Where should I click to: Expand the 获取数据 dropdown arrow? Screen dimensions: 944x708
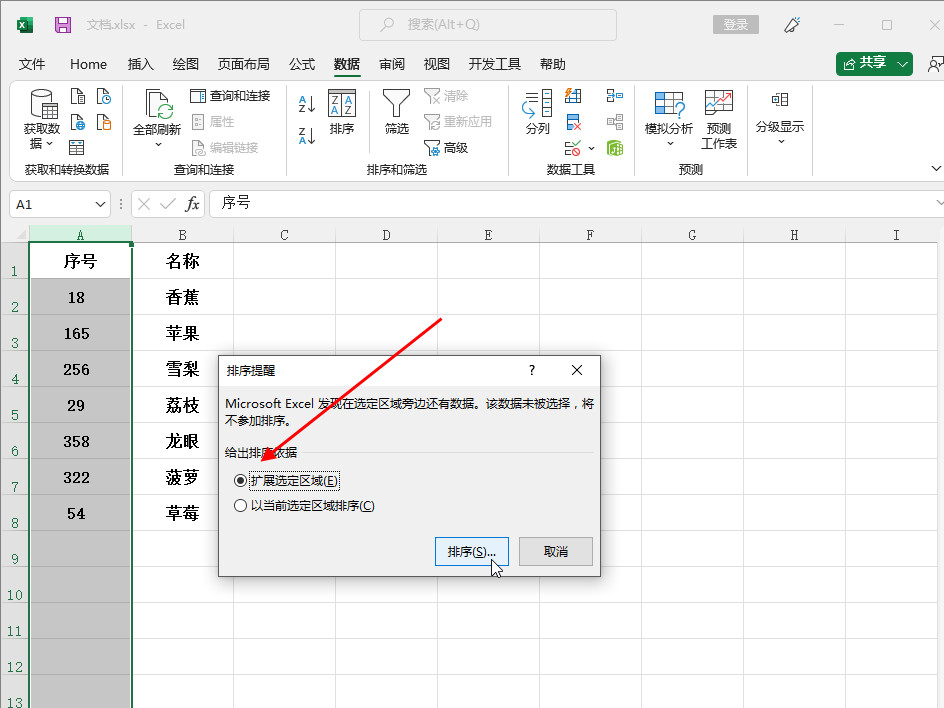click(x=49, y=144)
